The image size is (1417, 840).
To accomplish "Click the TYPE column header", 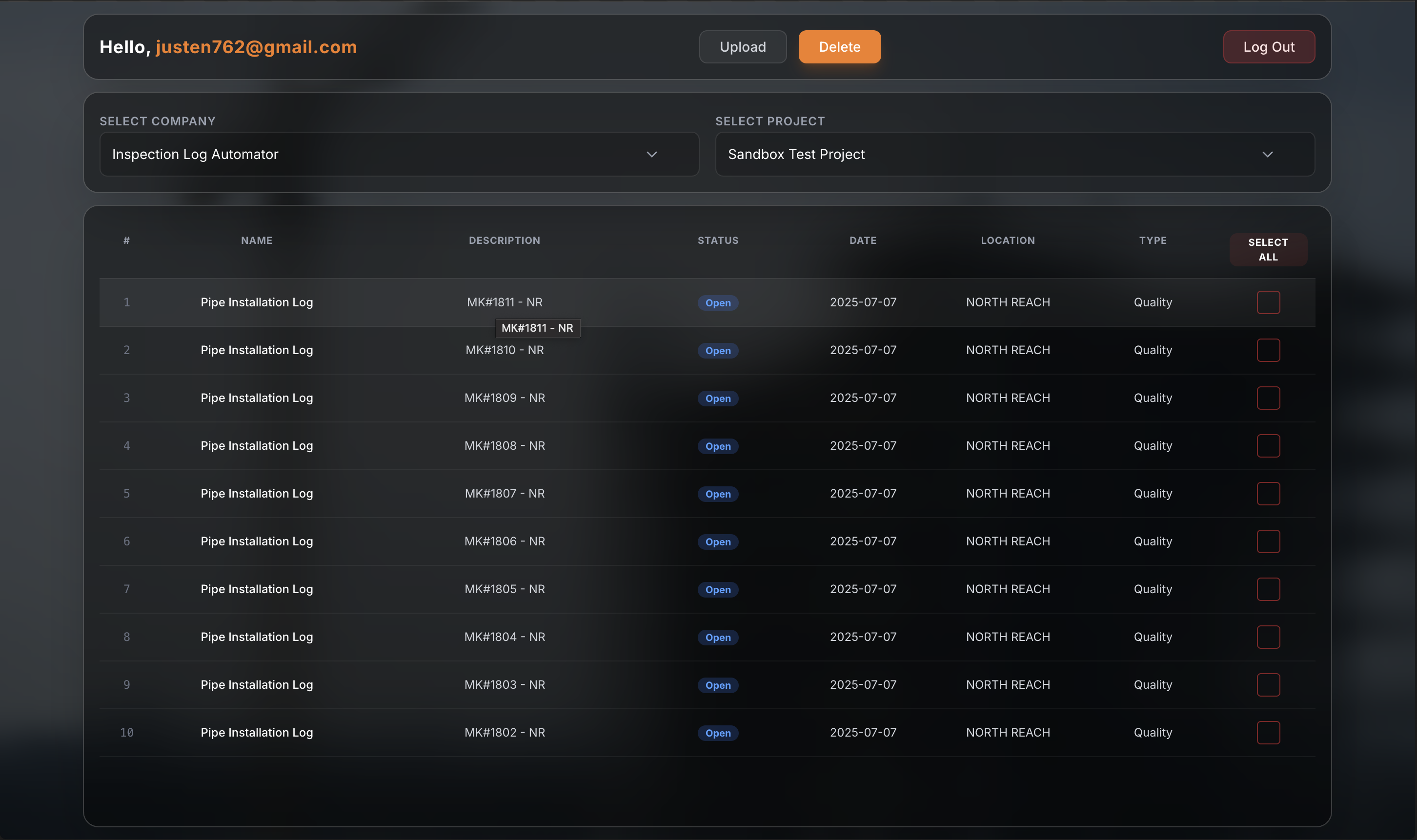I will click(1153, 240).
